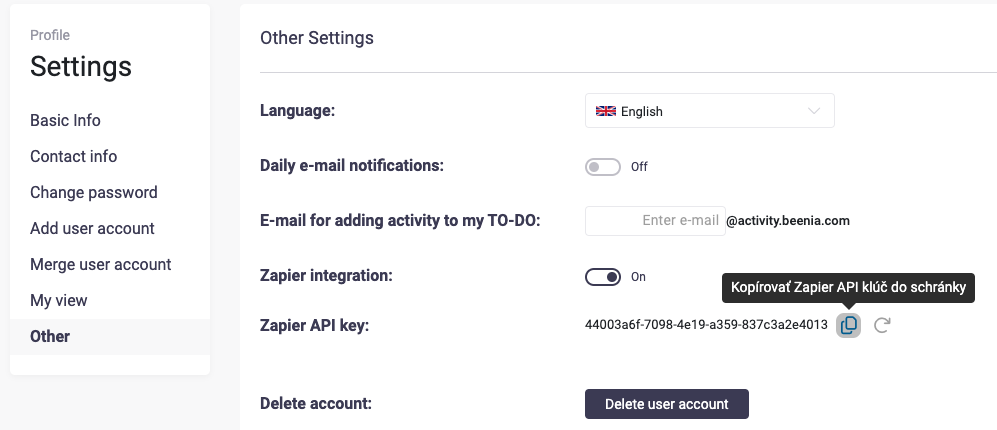Regenerate the Zapier API key
The width and height of the screenshot is (997, 430).
click(x=882, y=325)
